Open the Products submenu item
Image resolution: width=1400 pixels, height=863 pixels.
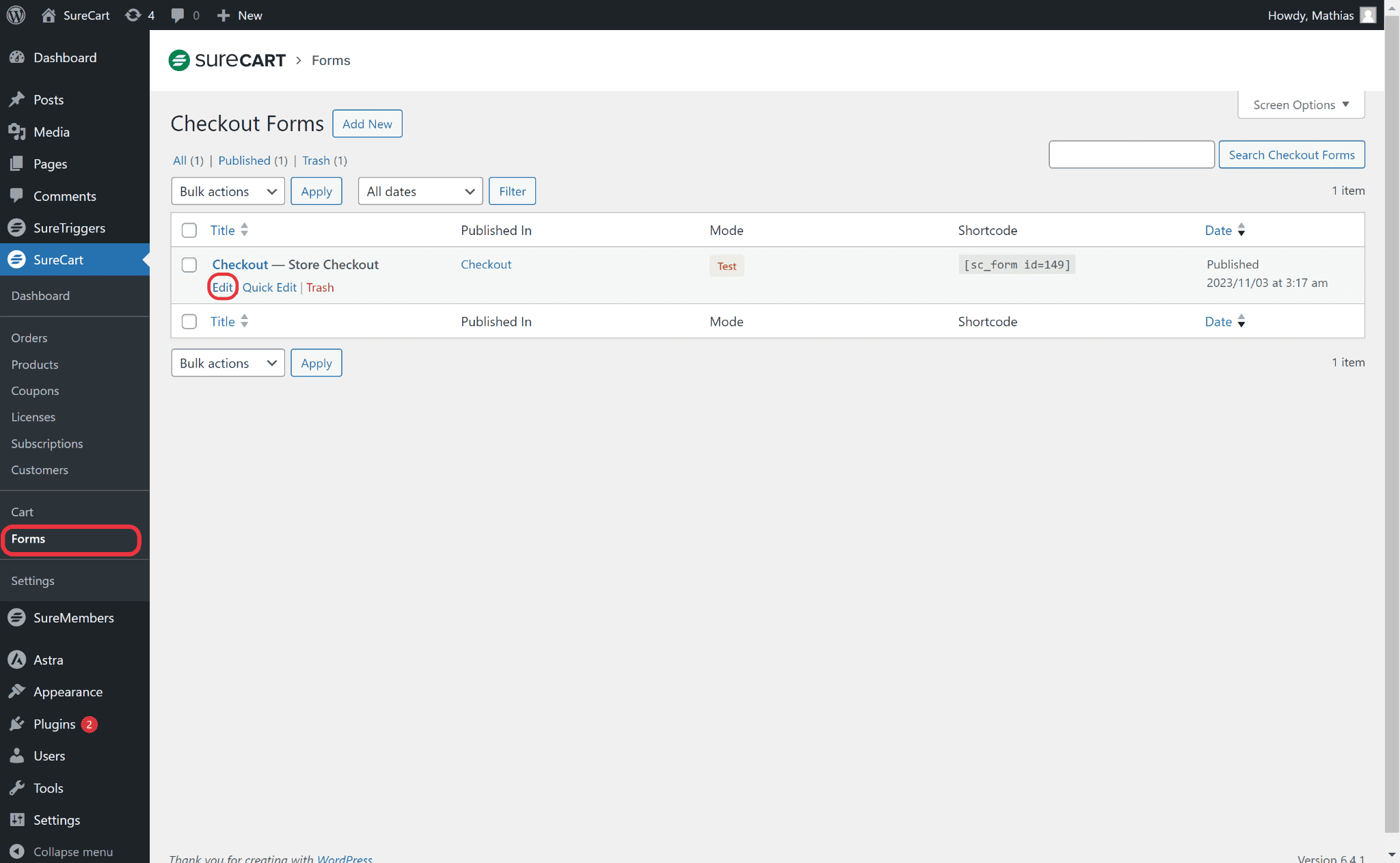point(35,364)
